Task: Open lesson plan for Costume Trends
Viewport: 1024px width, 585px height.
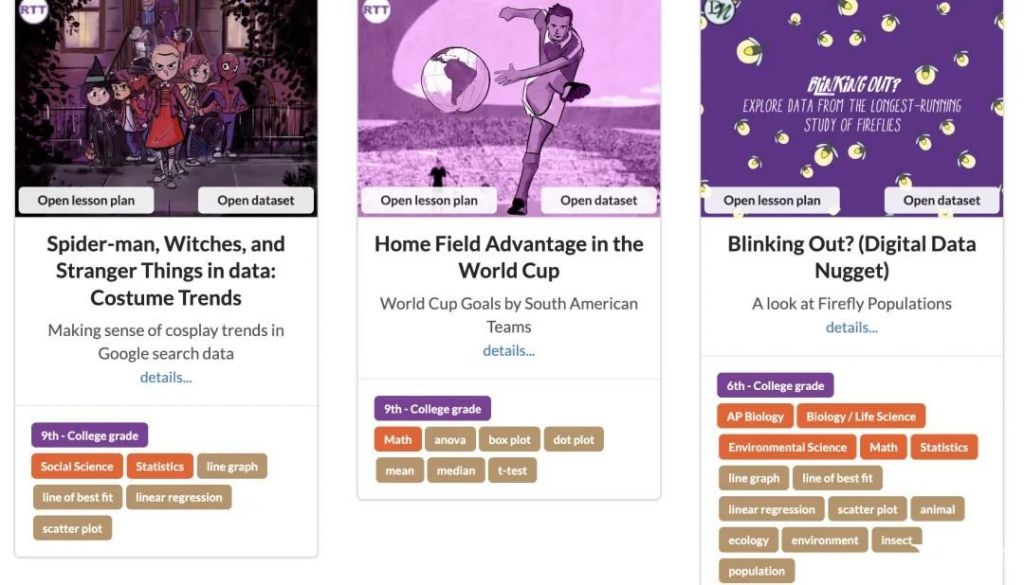Action: [86, 200]
